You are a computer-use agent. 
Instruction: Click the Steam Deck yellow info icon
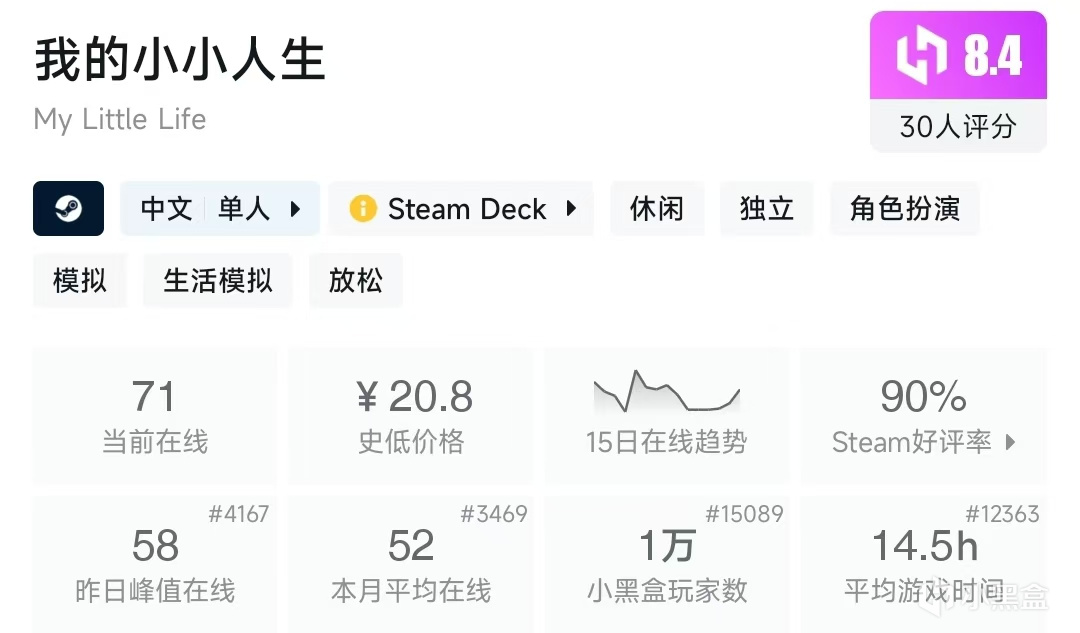click(362, 208)
